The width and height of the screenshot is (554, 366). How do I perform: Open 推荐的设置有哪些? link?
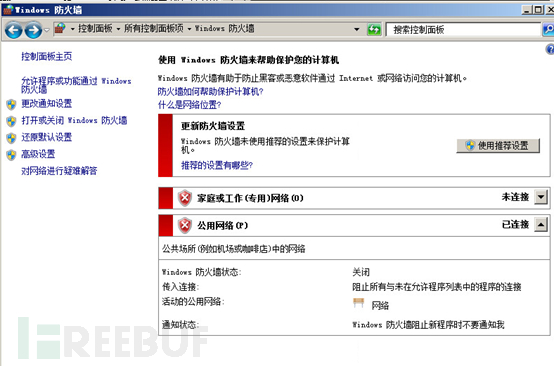[x=217, y=165]
